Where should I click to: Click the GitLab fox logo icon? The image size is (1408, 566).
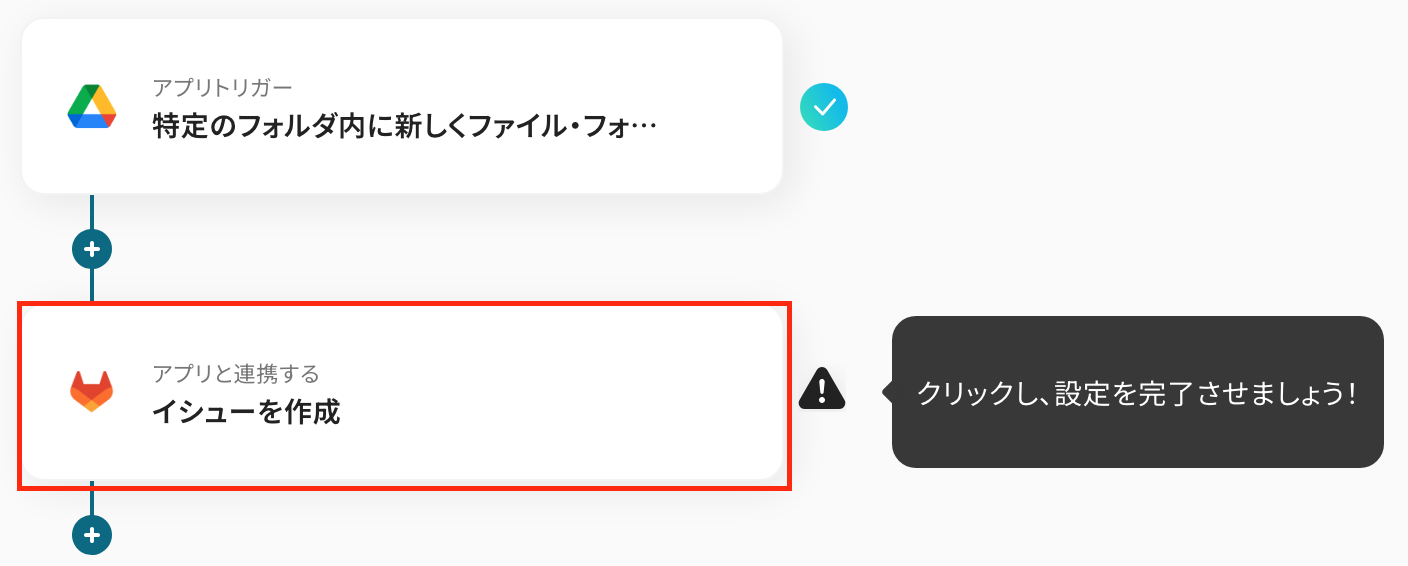click(x=92, y=391)
